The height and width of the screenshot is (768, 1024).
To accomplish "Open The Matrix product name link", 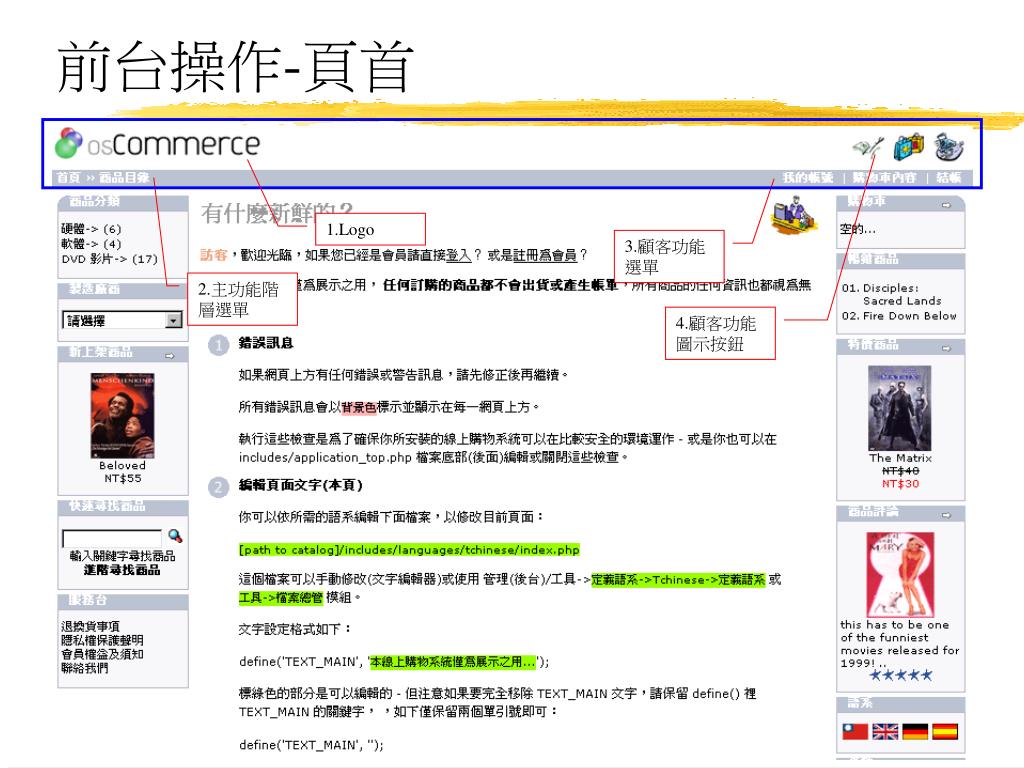I will pyautogui.click(x=900, y=458).
